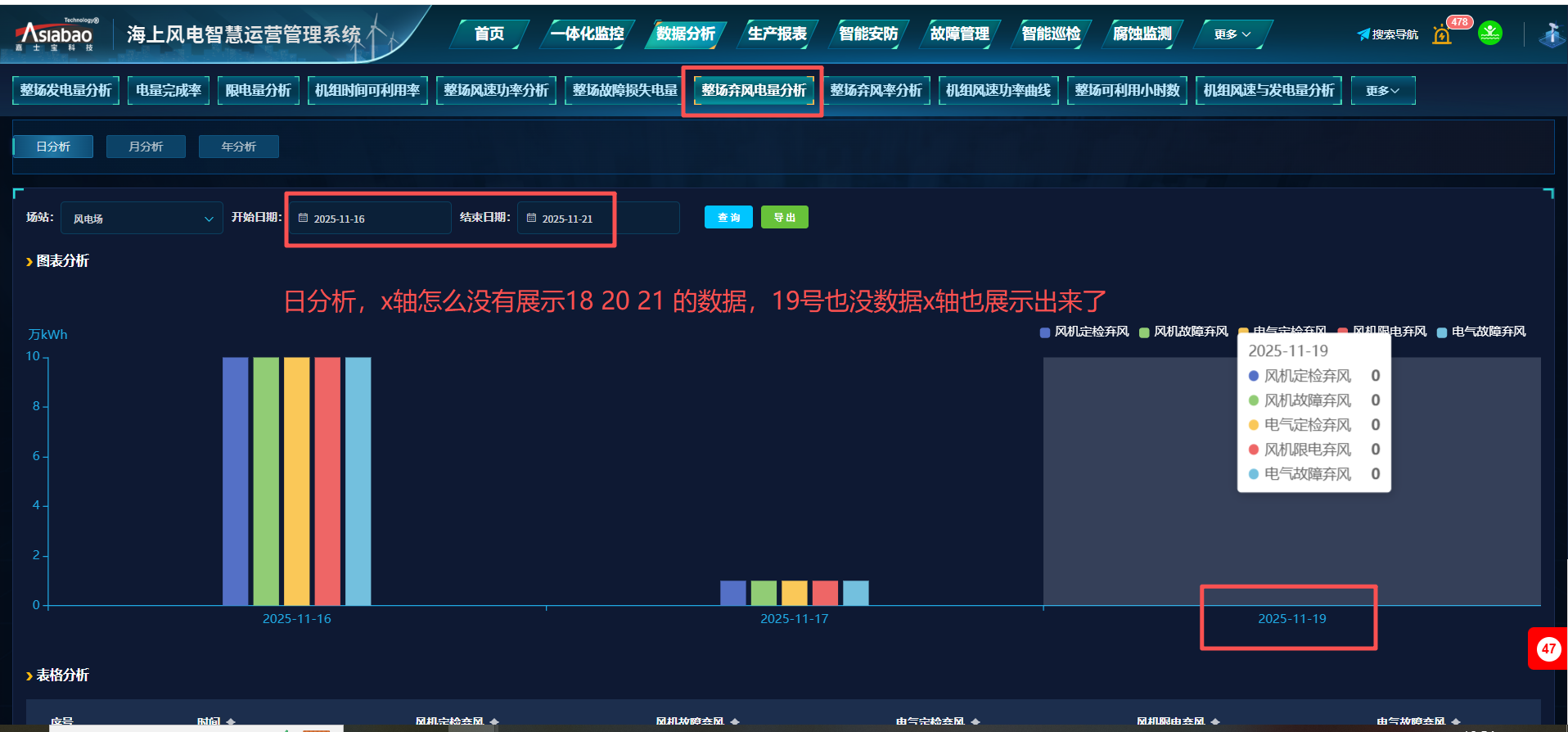
Task: Switch to the 月分析 tab
Action: 146,147
